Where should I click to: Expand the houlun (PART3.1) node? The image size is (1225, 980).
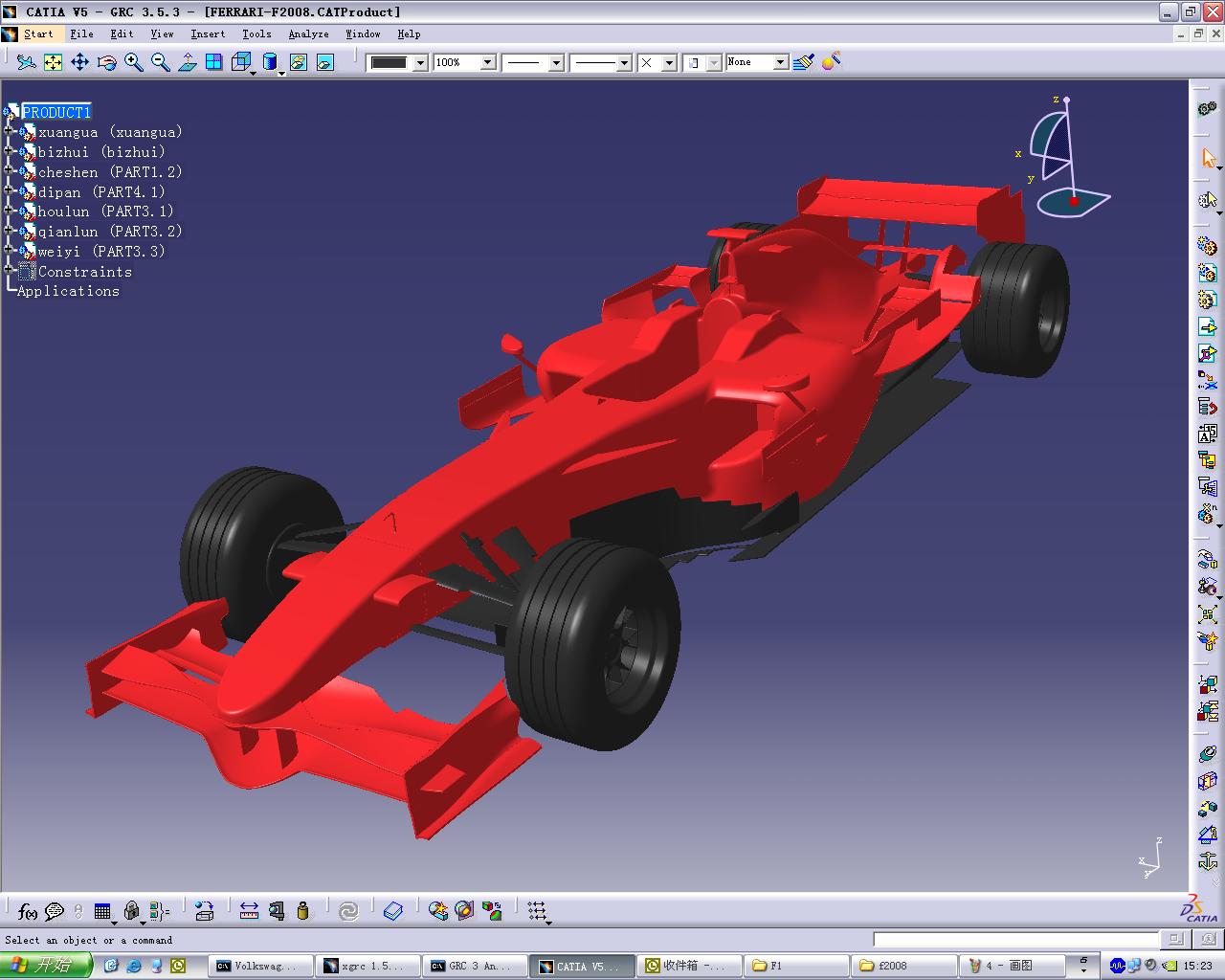pos(10,211)
